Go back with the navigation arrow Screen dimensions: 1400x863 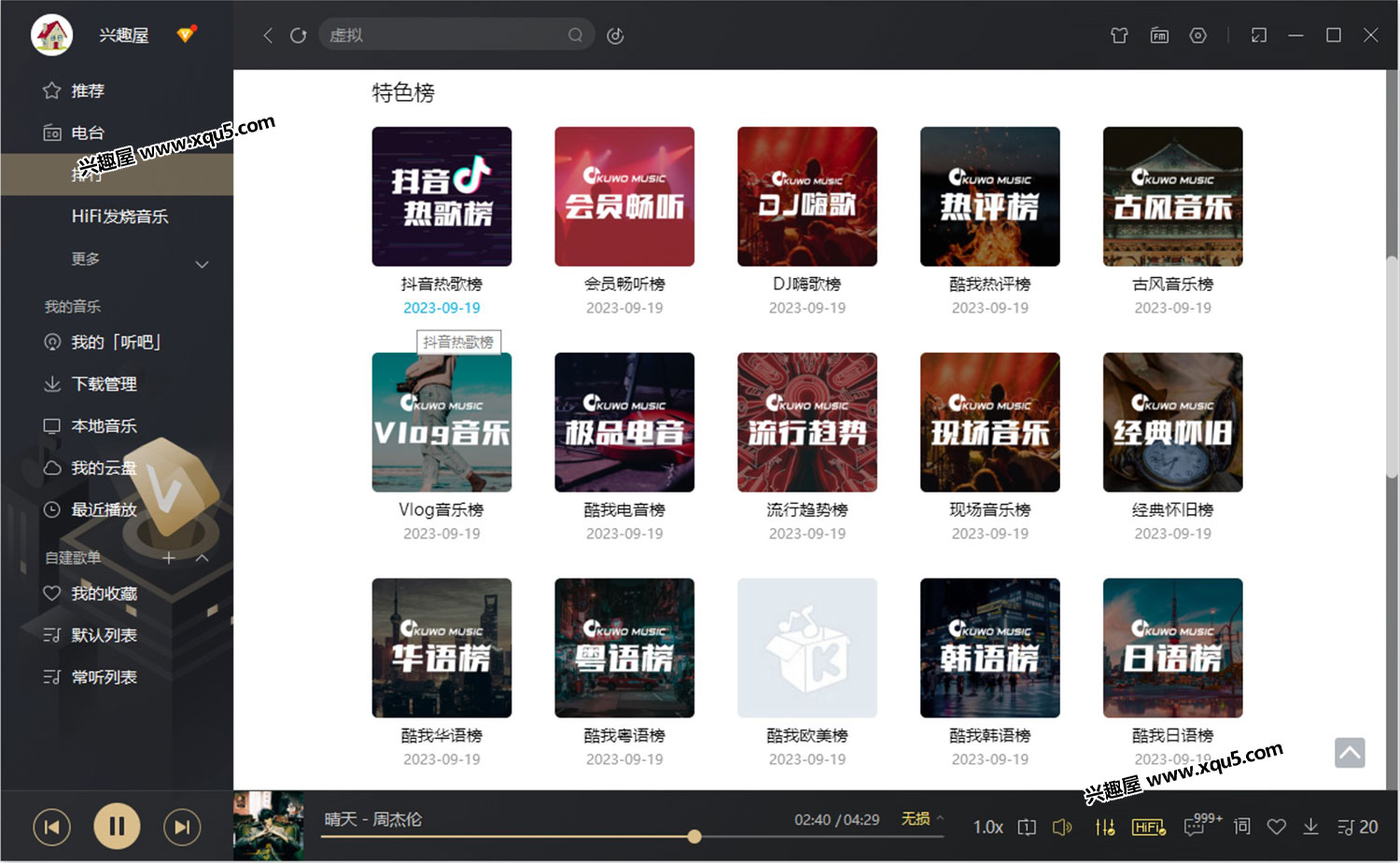(268, 35)
